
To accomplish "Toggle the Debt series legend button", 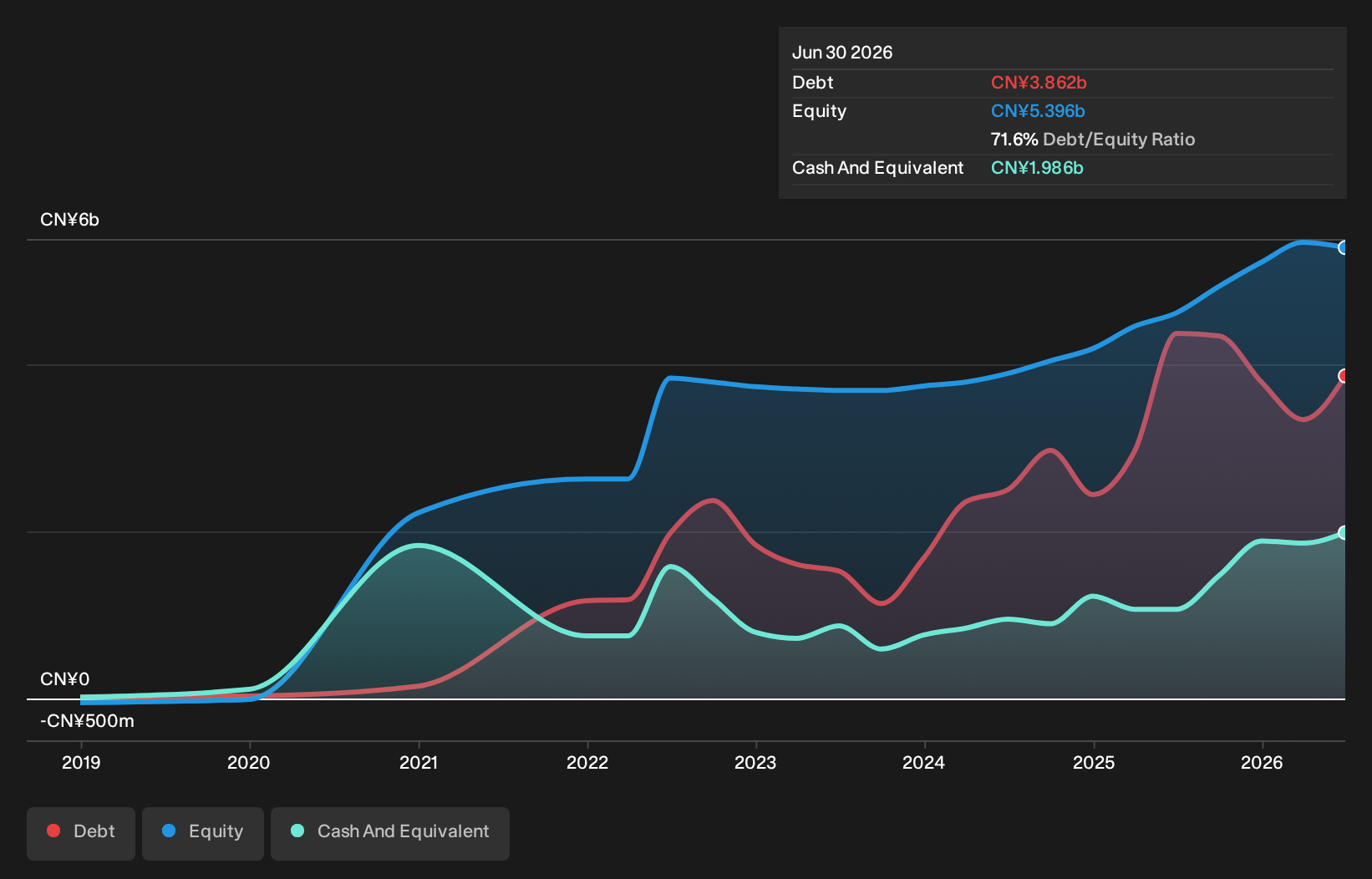I will coord(81,833).
